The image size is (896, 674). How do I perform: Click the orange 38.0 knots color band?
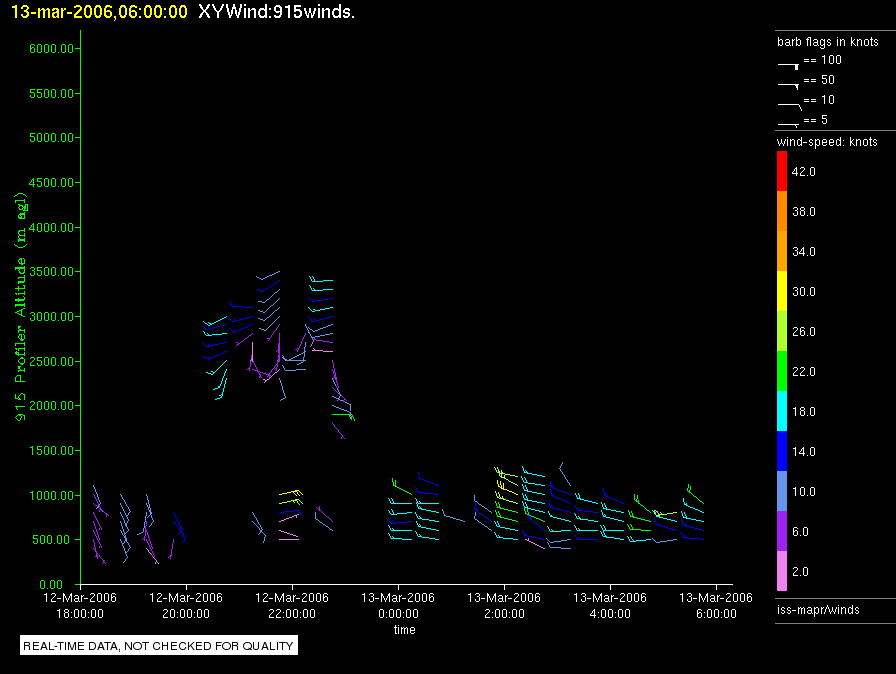click(x=782, y=211)
